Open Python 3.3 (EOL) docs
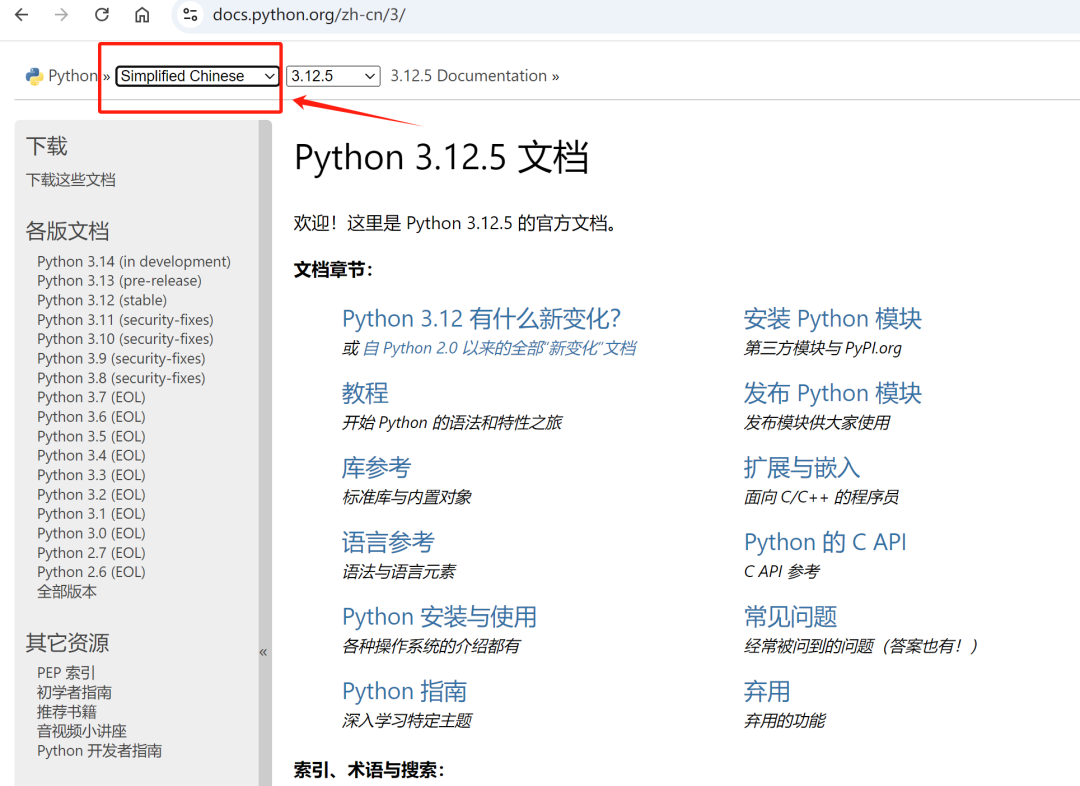This screenshot has height=786, width=1080. (92, 475)
